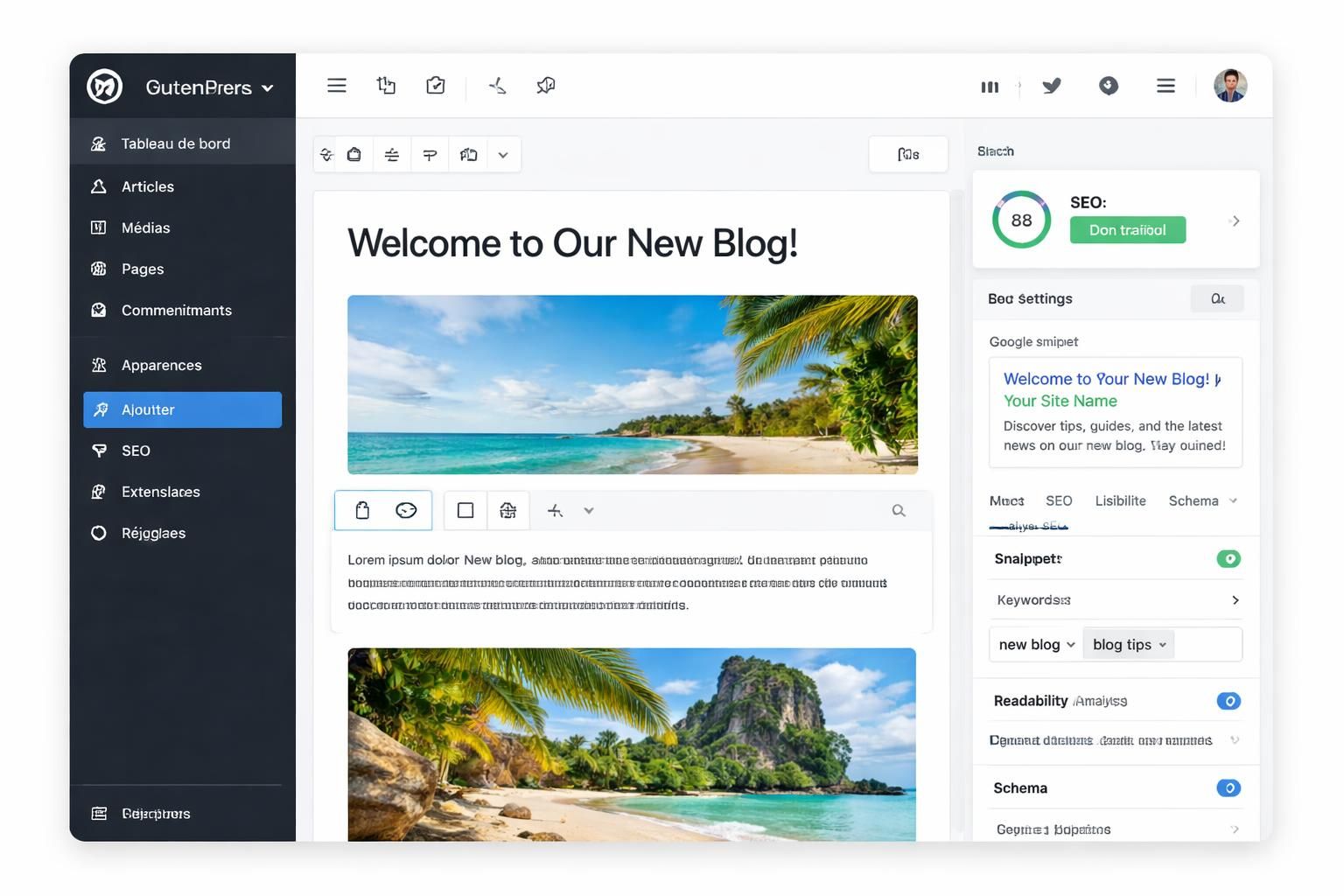1344x896 pixels.
Task: Expand the block toolbar chevron next to alignment icons
Action: click(589, 510)
